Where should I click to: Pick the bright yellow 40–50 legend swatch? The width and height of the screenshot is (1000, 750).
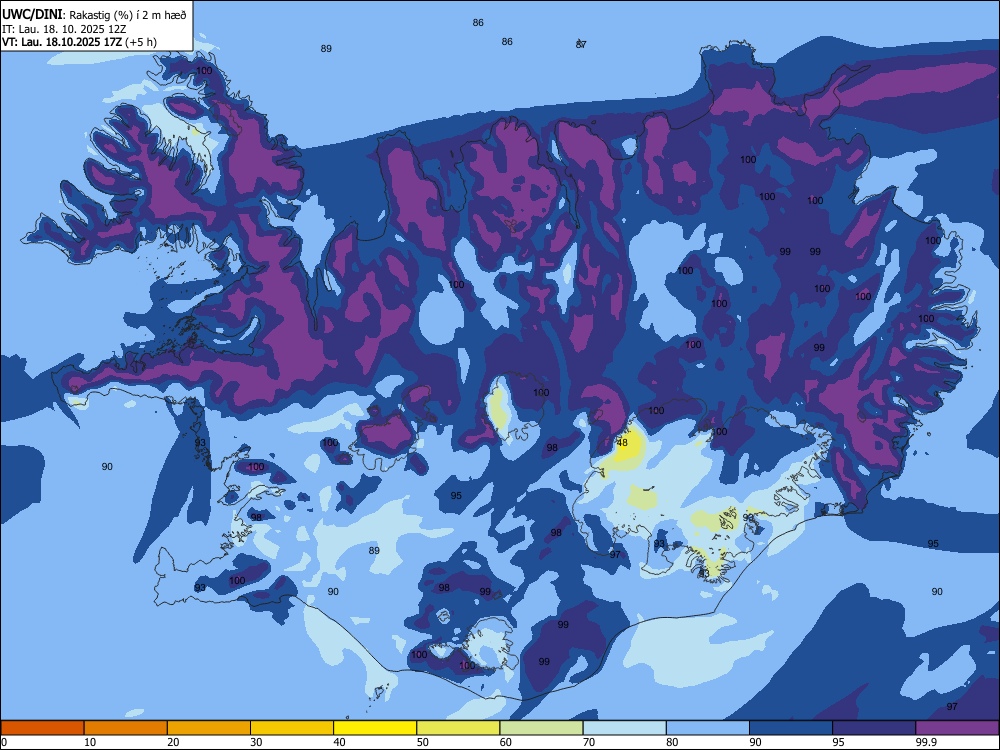click(x=375, y=728)
